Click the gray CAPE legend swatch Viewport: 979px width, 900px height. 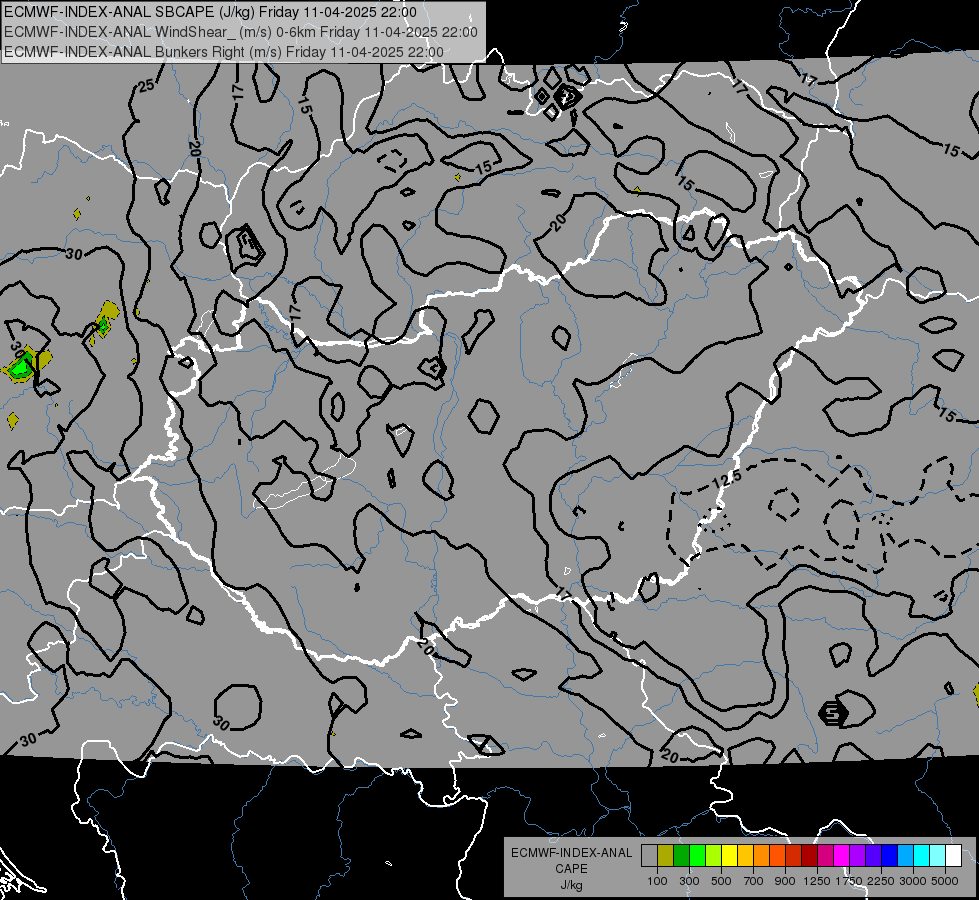tap(650, 855)
